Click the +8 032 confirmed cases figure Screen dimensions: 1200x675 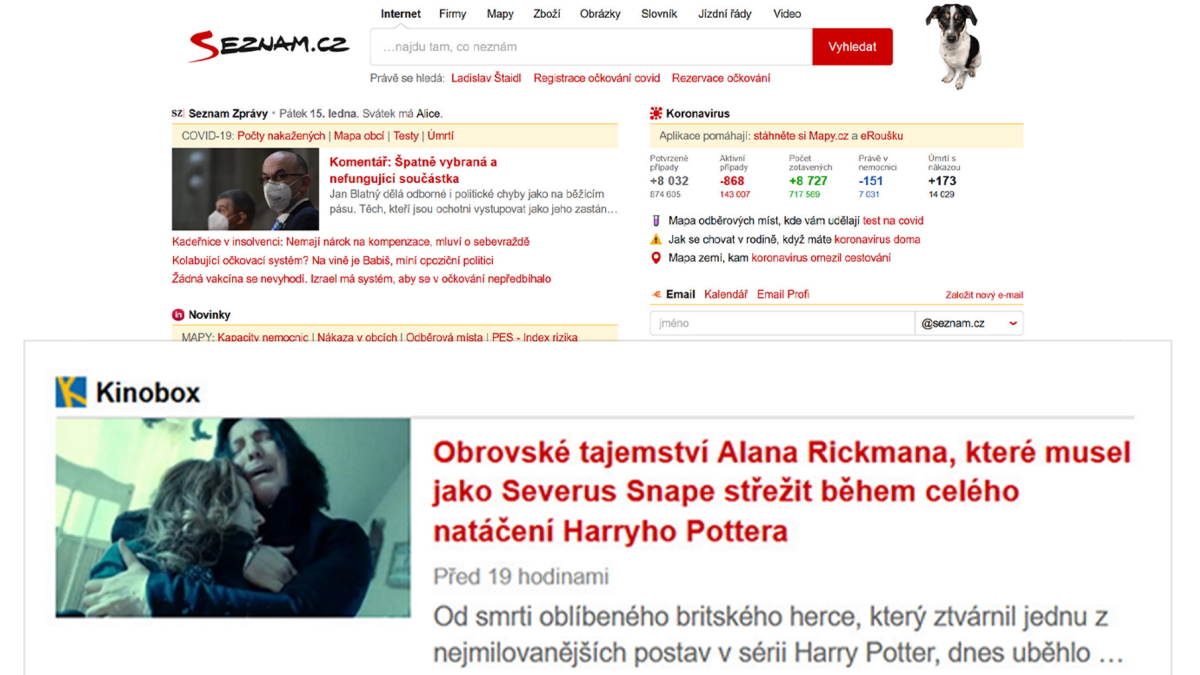click(x=669, y=181)
